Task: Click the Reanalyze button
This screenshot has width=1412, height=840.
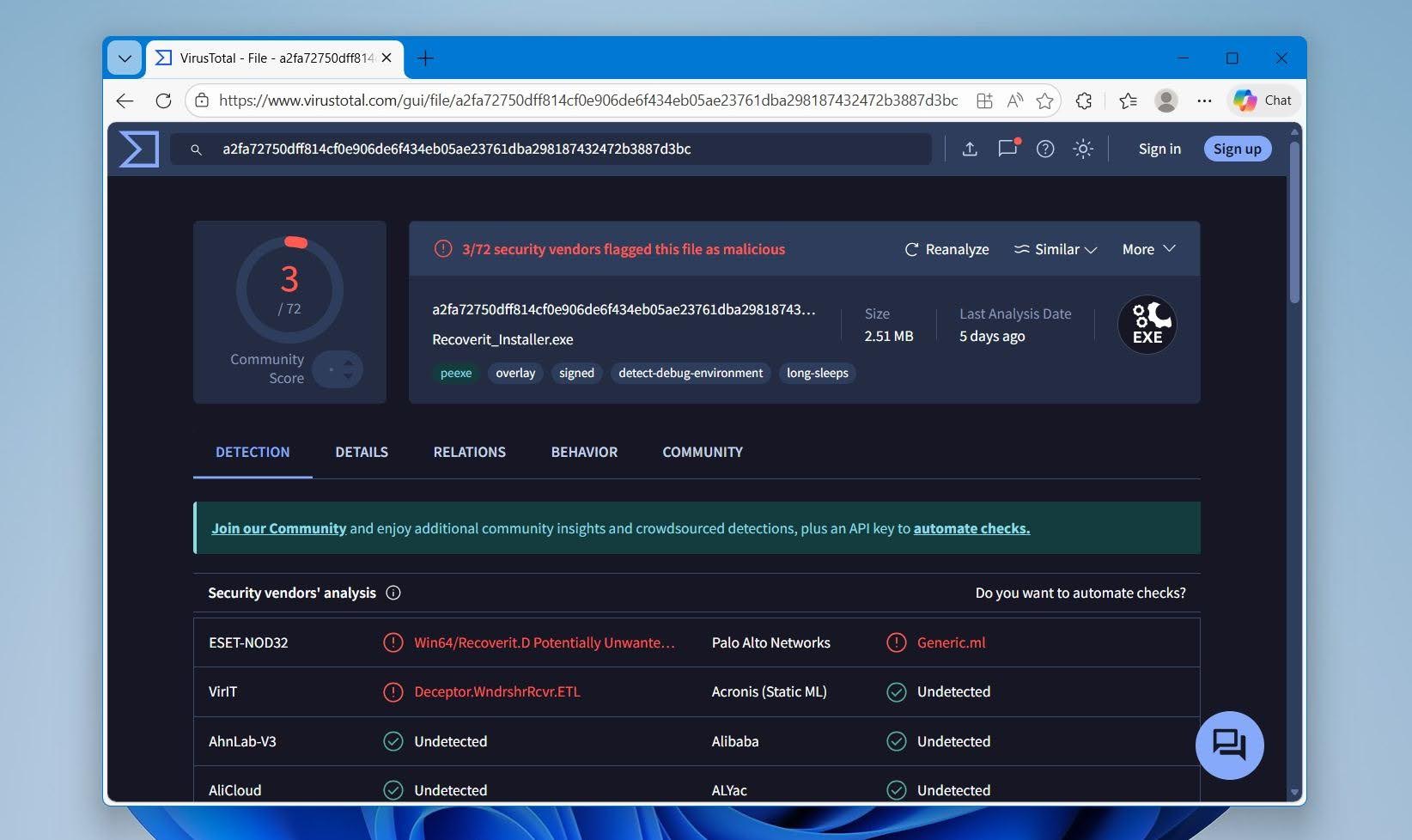Action: [x=946, y=249]
